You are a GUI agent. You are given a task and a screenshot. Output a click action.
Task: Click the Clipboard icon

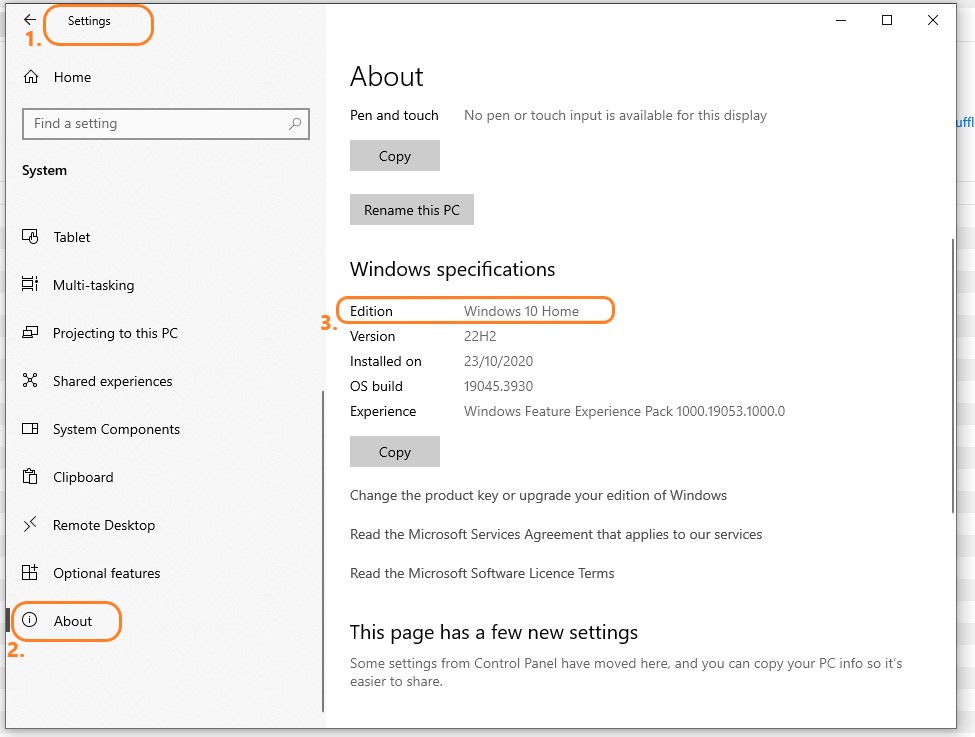pyautogui.click(x=30, y=476)
